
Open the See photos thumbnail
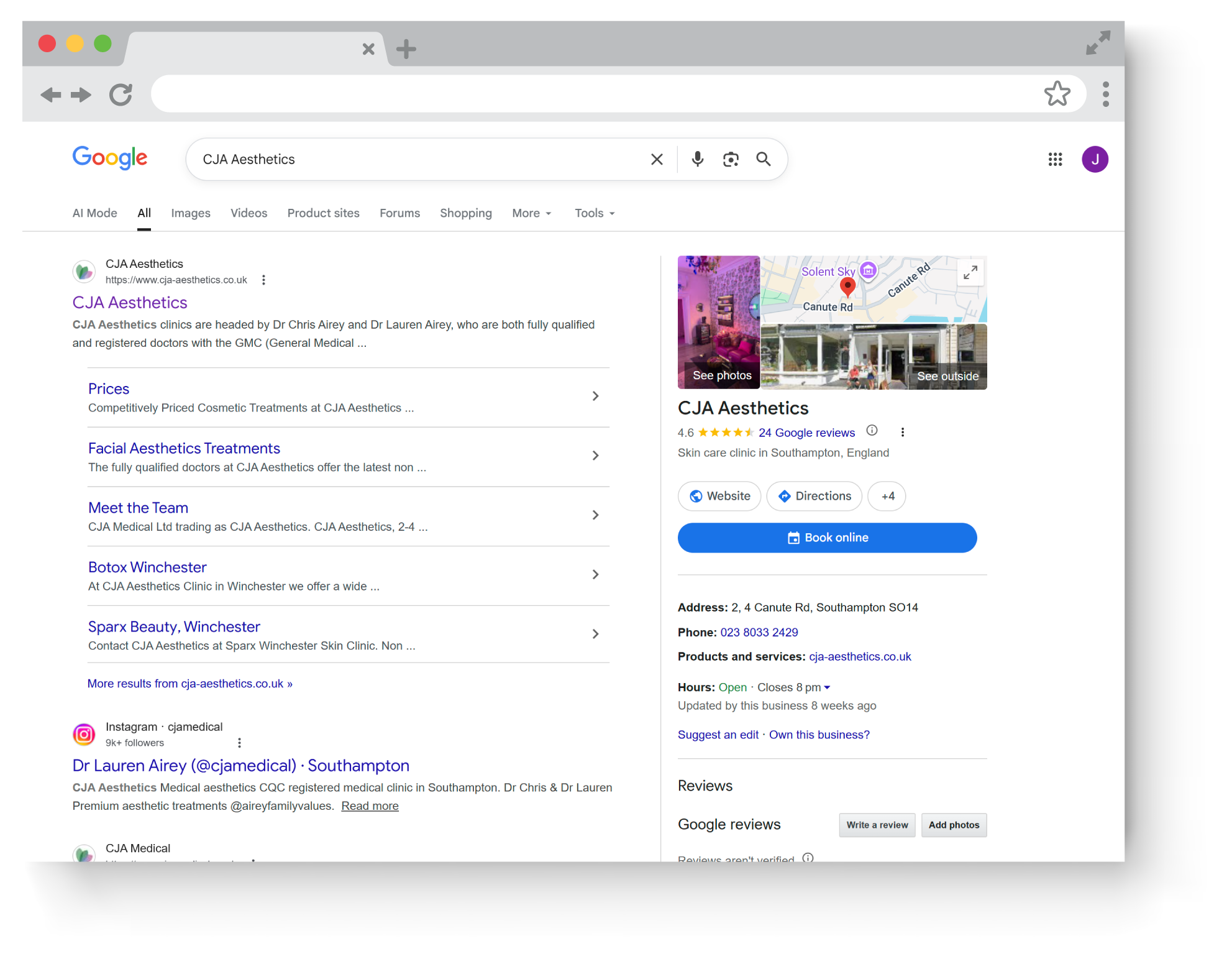[x=719, y=323]
